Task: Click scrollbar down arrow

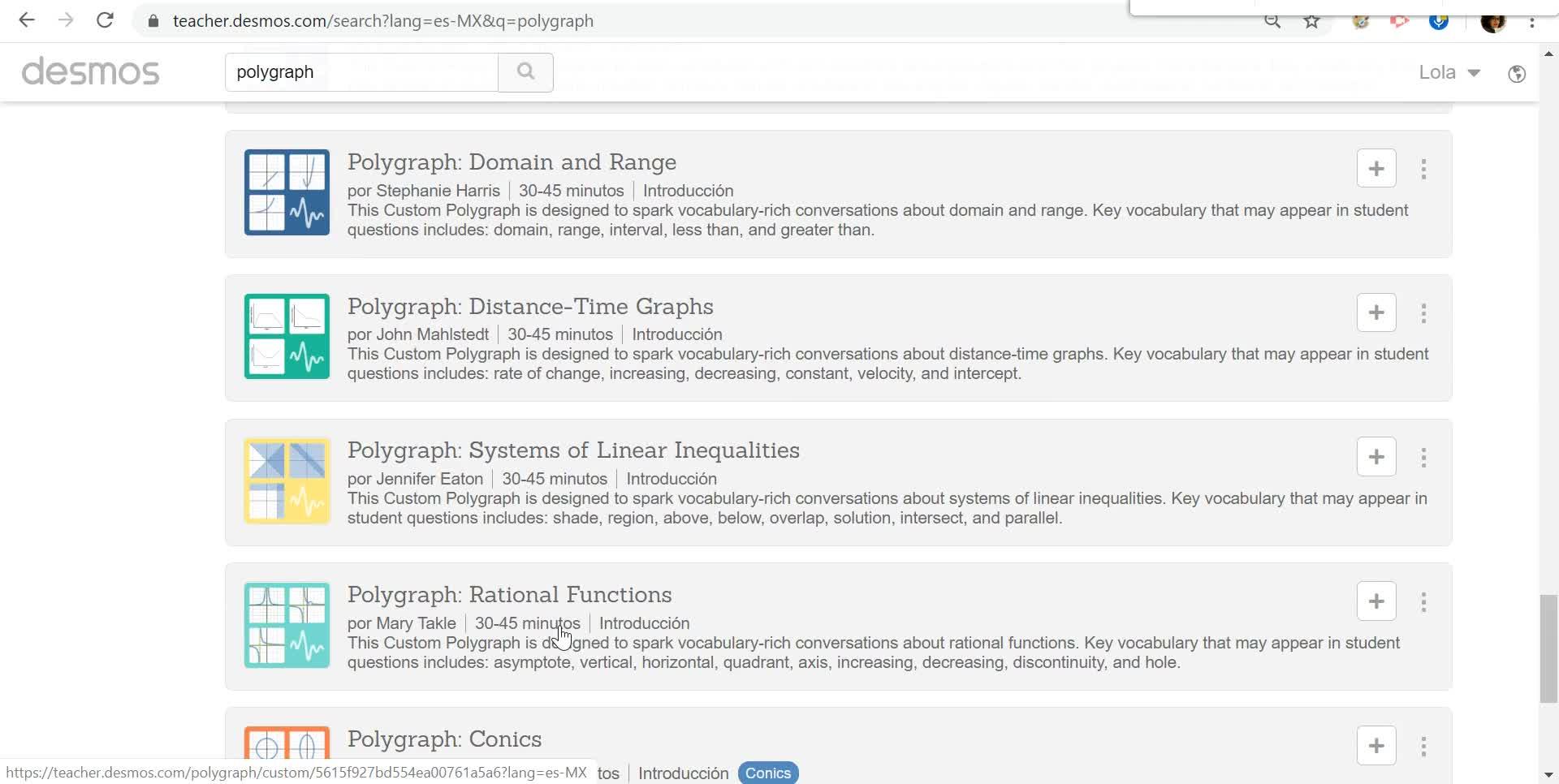Action: (1548, 775)
